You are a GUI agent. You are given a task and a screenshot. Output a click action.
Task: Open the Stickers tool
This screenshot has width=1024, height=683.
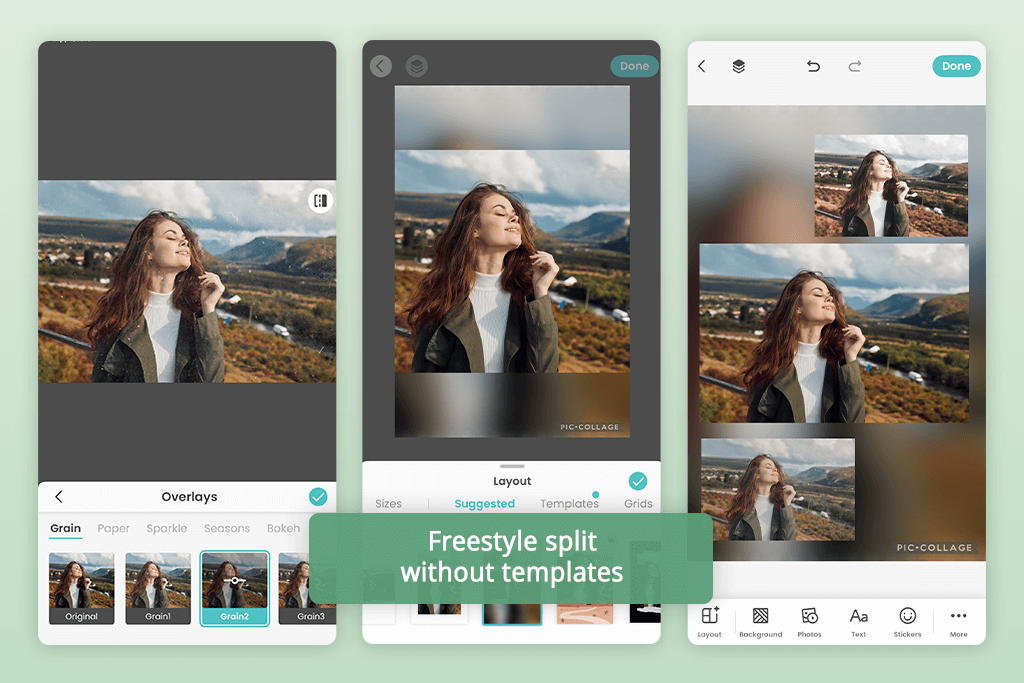pos(907,622)
